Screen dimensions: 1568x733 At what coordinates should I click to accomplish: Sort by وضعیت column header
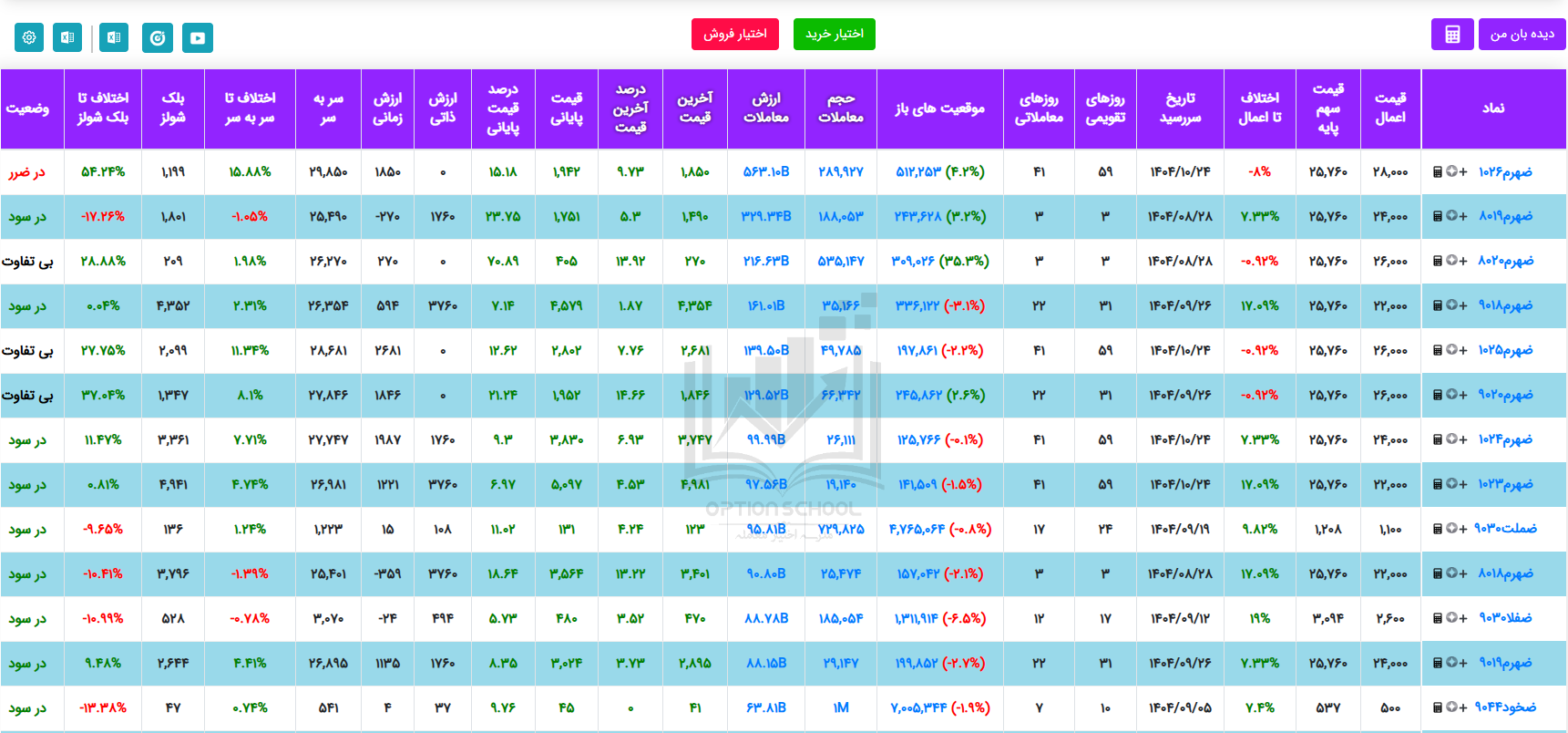pos(28,108)
